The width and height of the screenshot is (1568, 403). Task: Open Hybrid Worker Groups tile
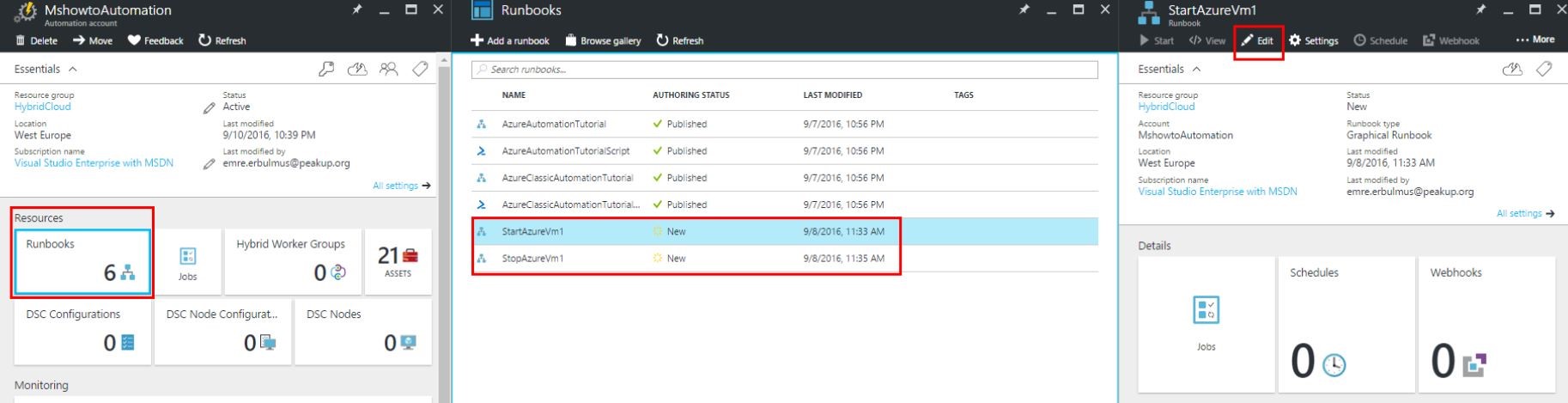click(x=292, y=261)
